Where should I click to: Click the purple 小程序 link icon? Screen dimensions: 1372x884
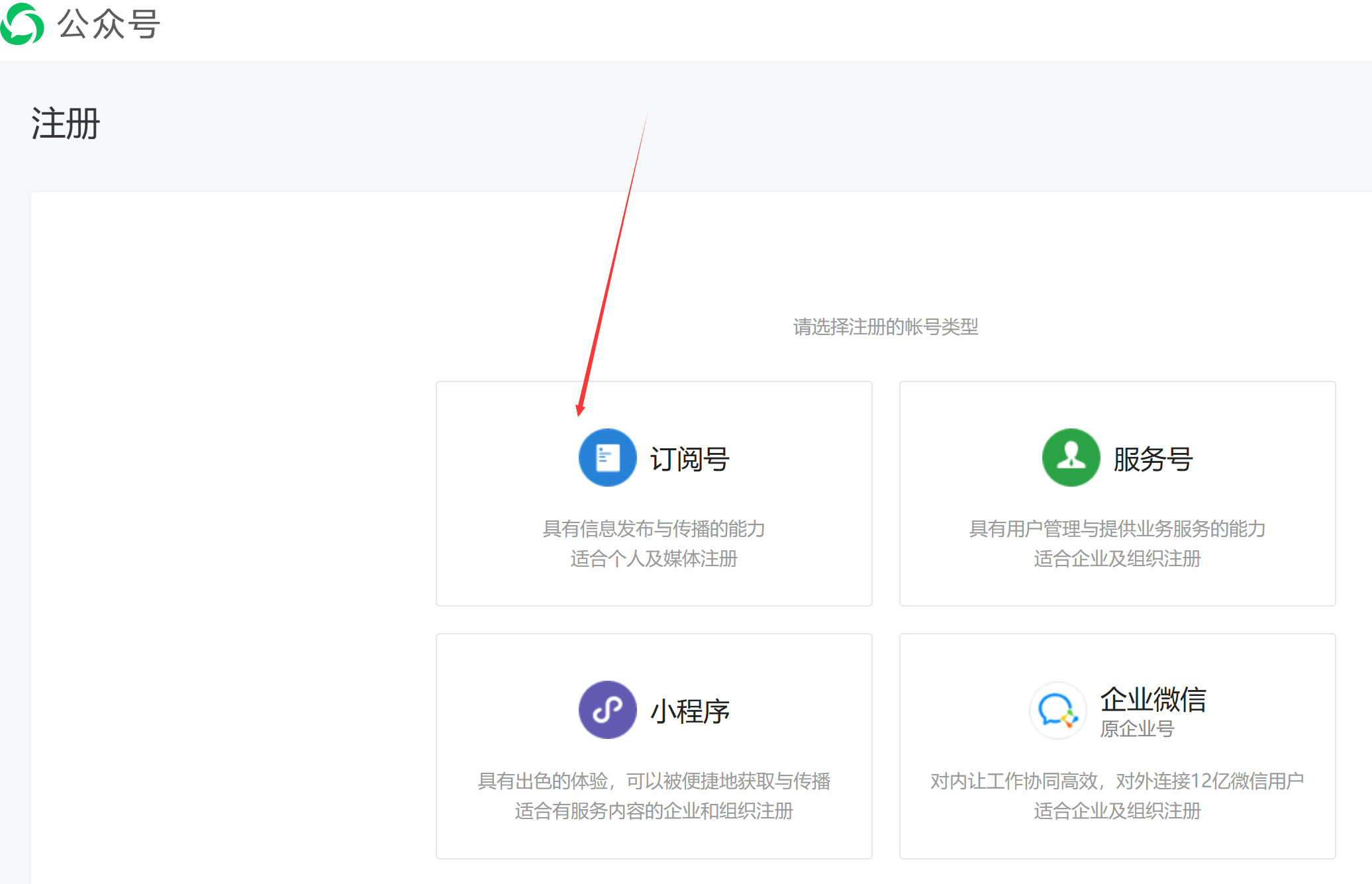coord(607,710)
